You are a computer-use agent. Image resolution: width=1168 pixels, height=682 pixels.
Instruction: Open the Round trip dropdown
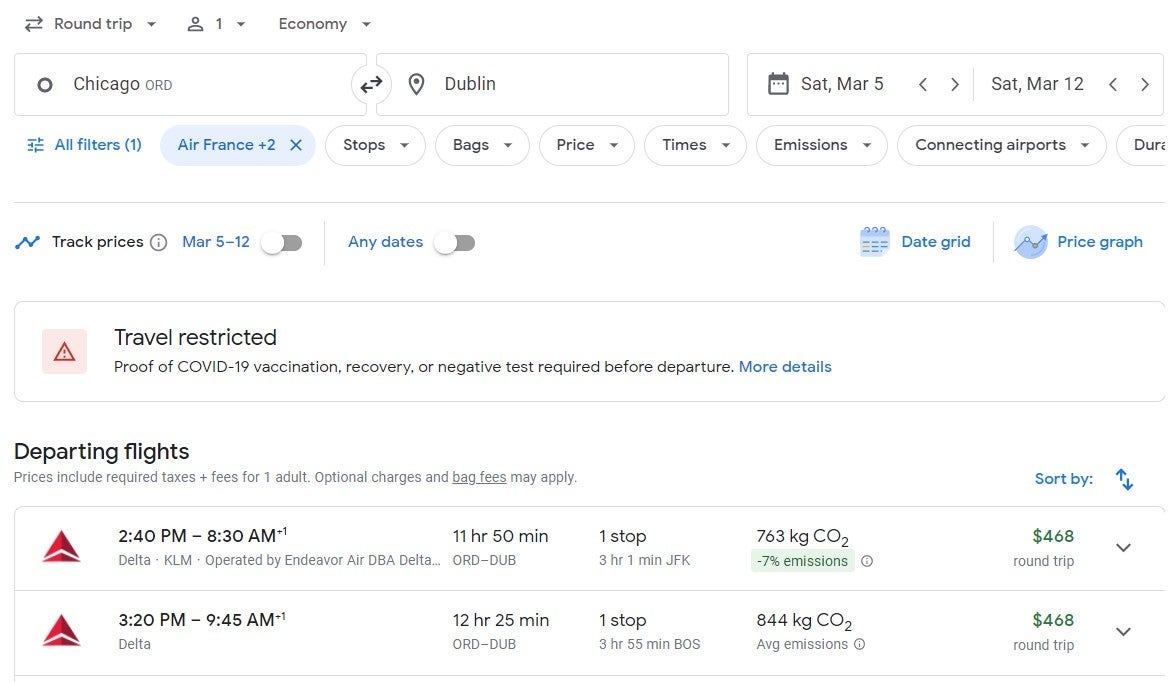click(x=91, y=24)
